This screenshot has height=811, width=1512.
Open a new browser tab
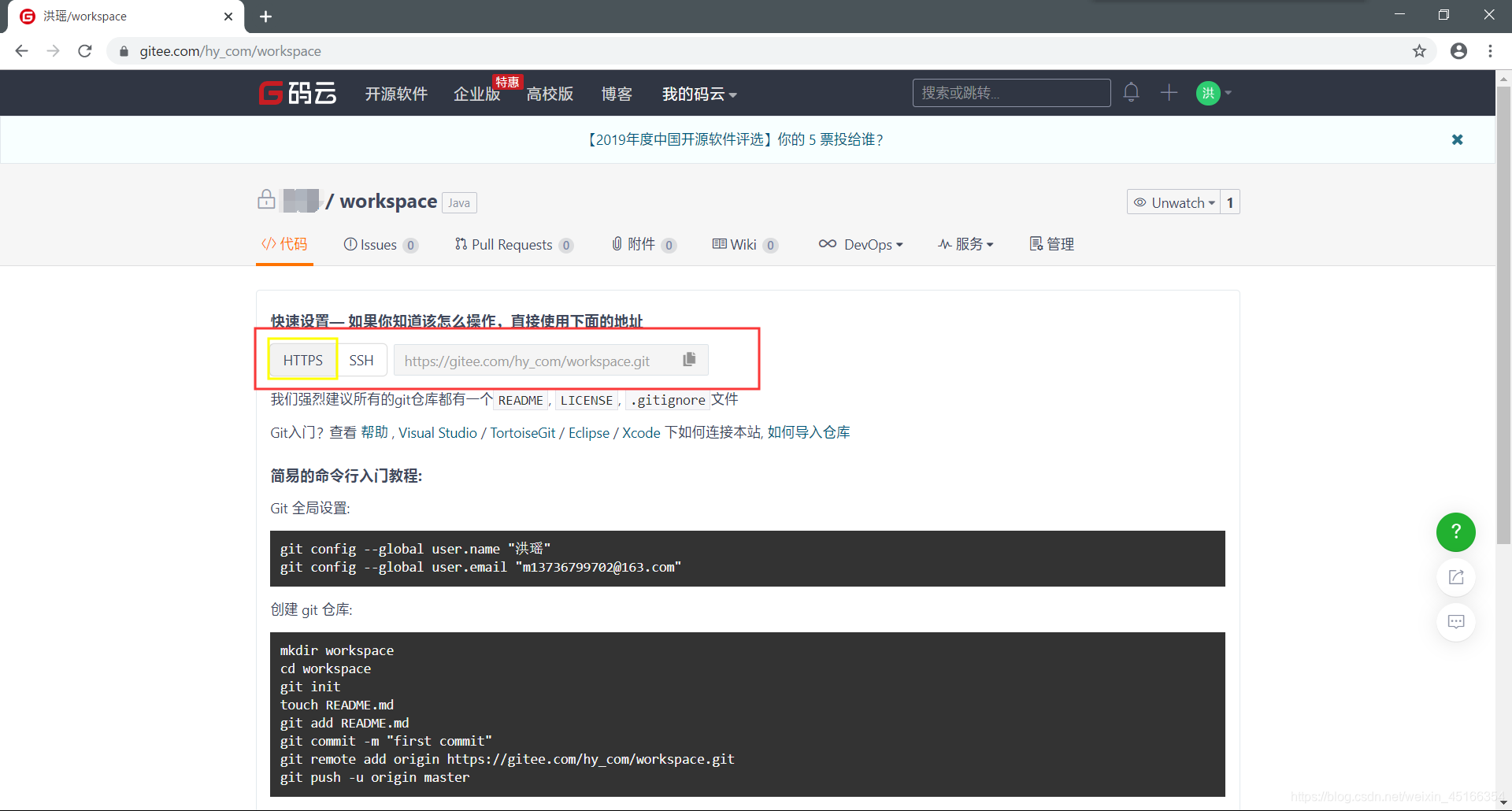pyautogui.click(x=265, y=17)
